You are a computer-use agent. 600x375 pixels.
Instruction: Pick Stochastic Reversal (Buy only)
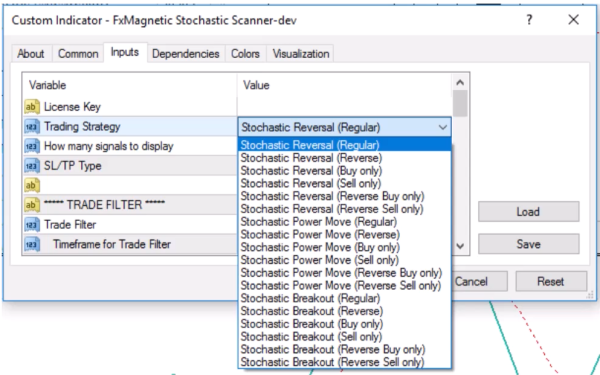pyautogui.click(x=344, y=171)
